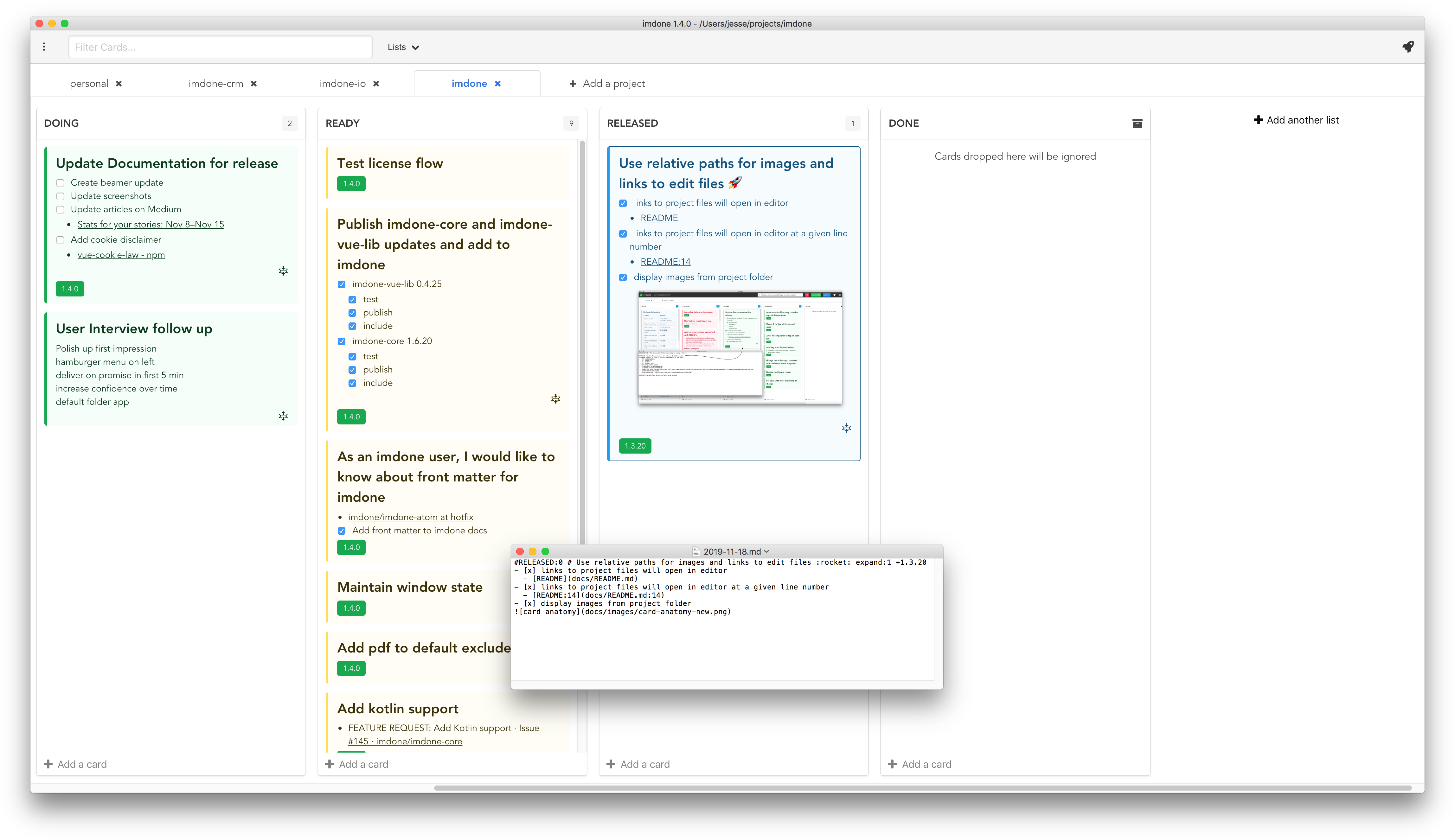
Task: Click 1.4.0 tag on Publish imdone-core card
Action: pos(351,417)
